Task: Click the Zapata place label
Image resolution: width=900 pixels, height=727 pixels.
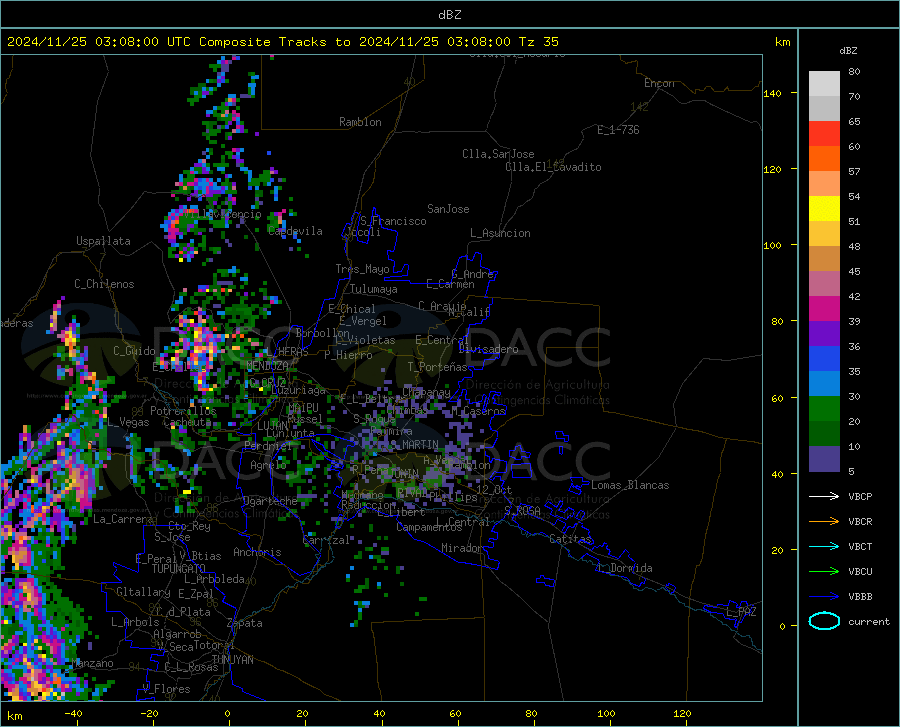Action: [x=245, y=623]
